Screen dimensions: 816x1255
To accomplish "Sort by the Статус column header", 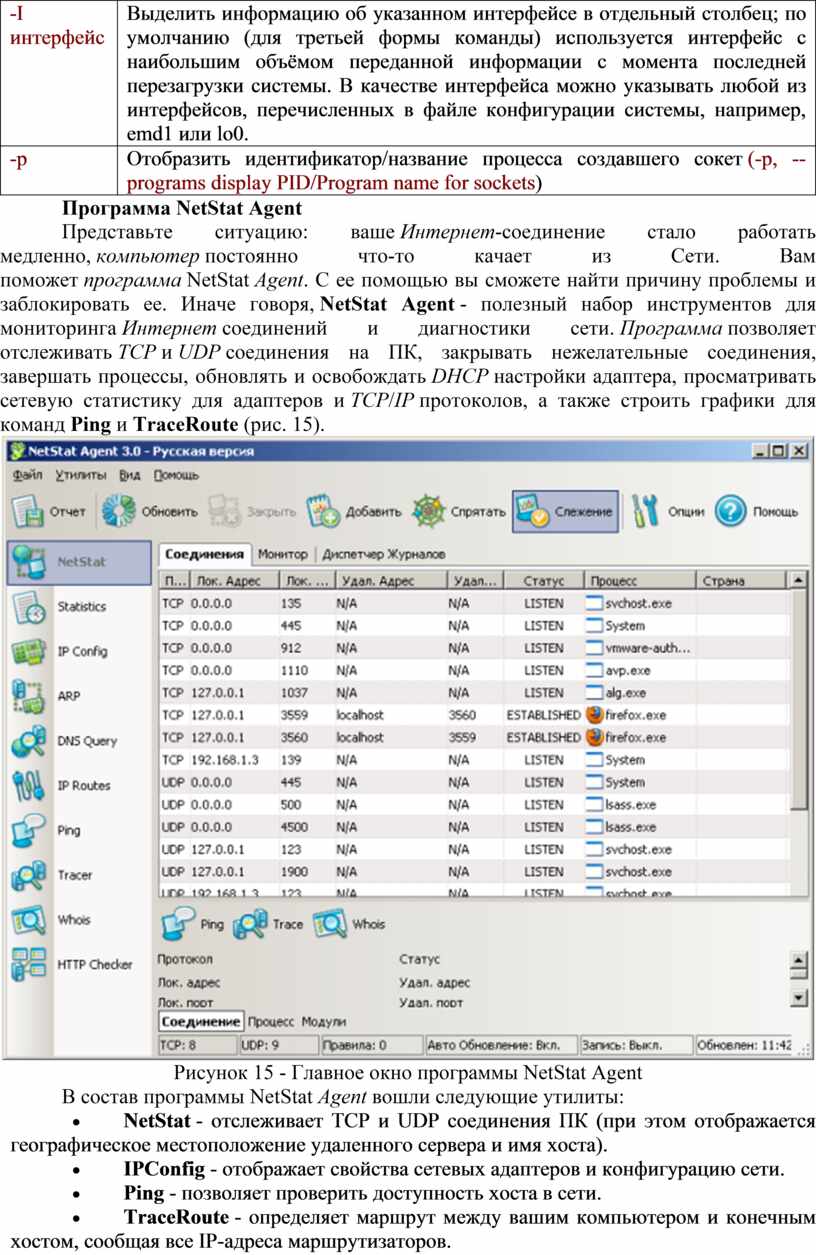I will [544, 580].
